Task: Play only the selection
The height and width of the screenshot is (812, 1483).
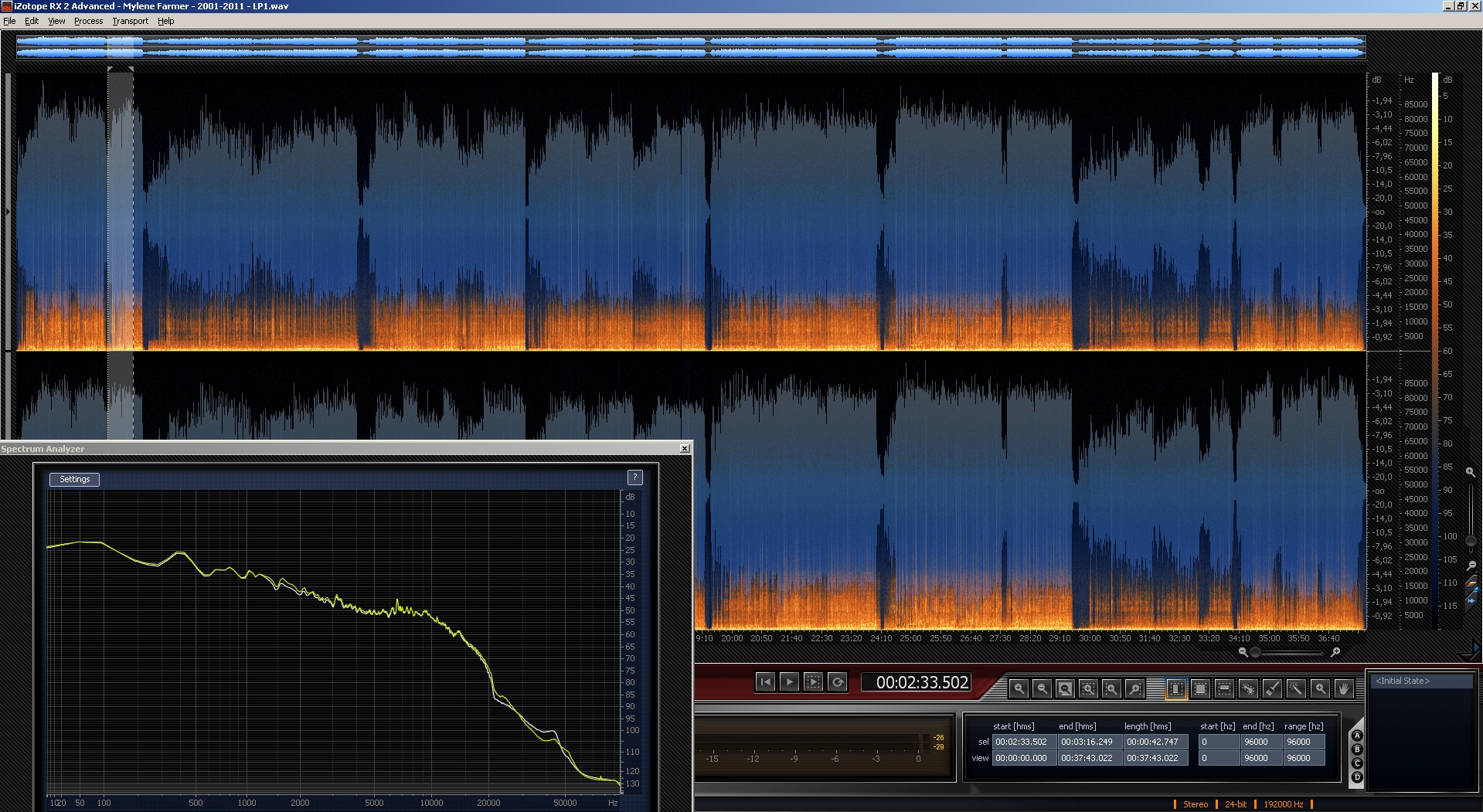Action: [x=813, y=681]
